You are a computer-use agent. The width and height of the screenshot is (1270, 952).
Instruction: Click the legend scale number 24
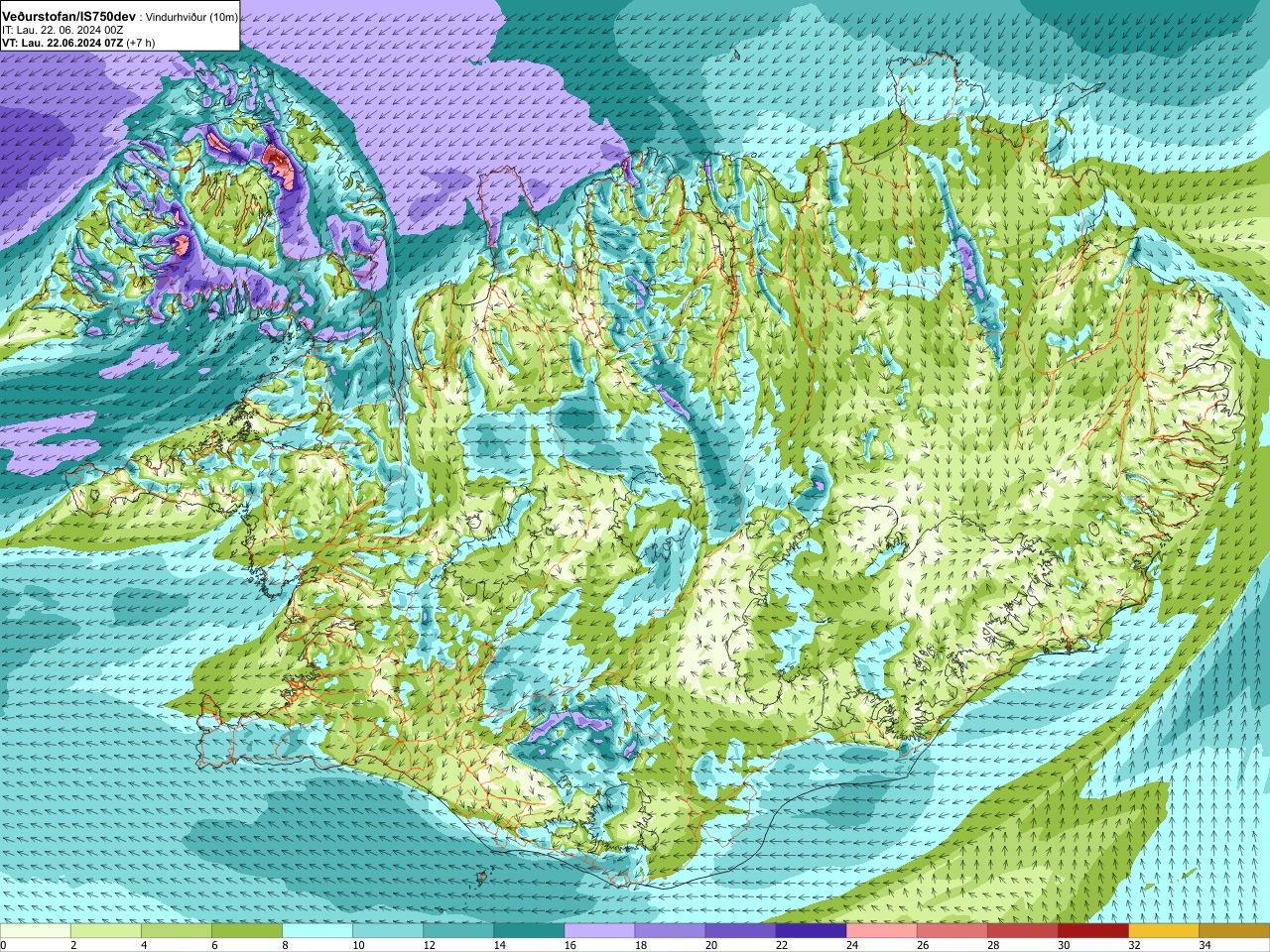pyautogui.click(x=852, y=945)
